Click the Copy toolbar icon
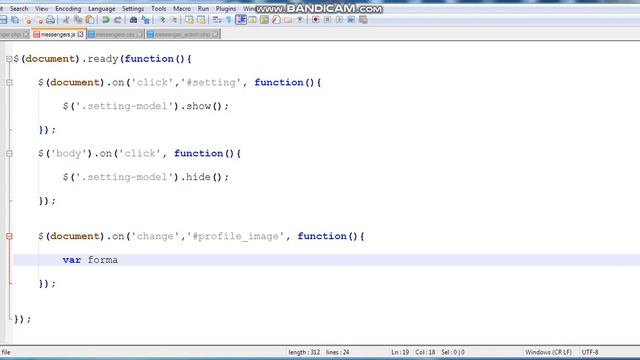Viewport: 640px width, 360px height. pos(78,20)
